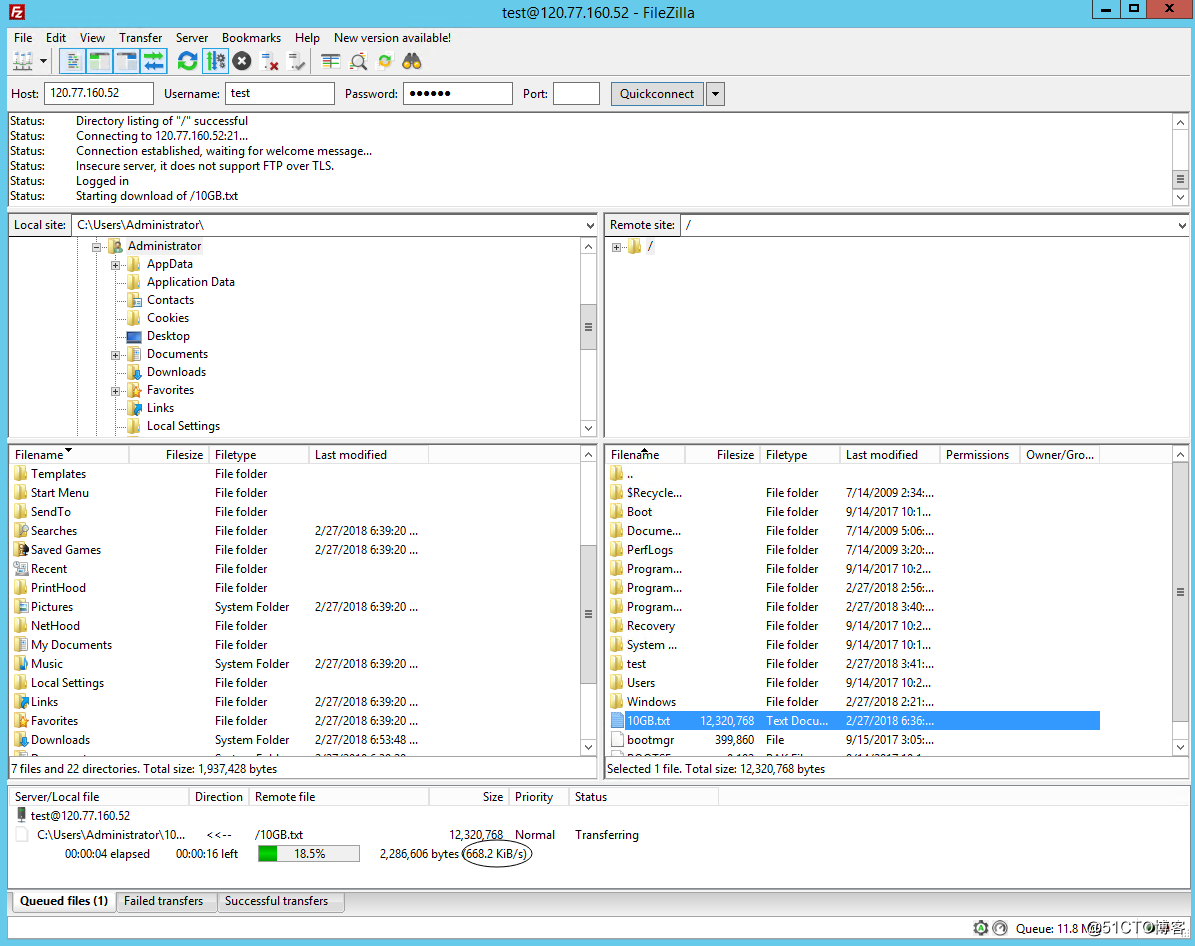
Task: Disconnect from the current server
Action: click(270, 61)
